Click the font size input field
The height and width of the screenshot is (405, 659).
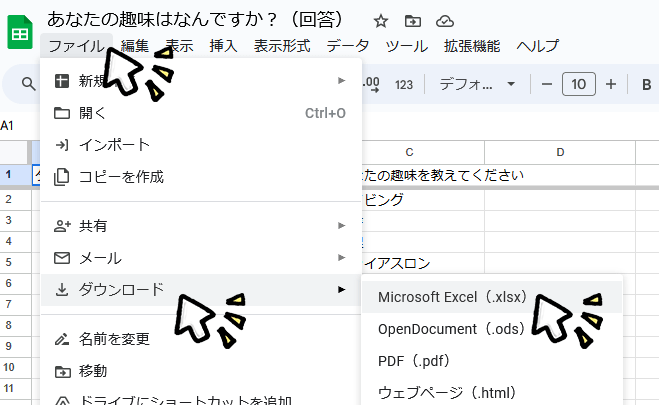click(x=578, y=85)
